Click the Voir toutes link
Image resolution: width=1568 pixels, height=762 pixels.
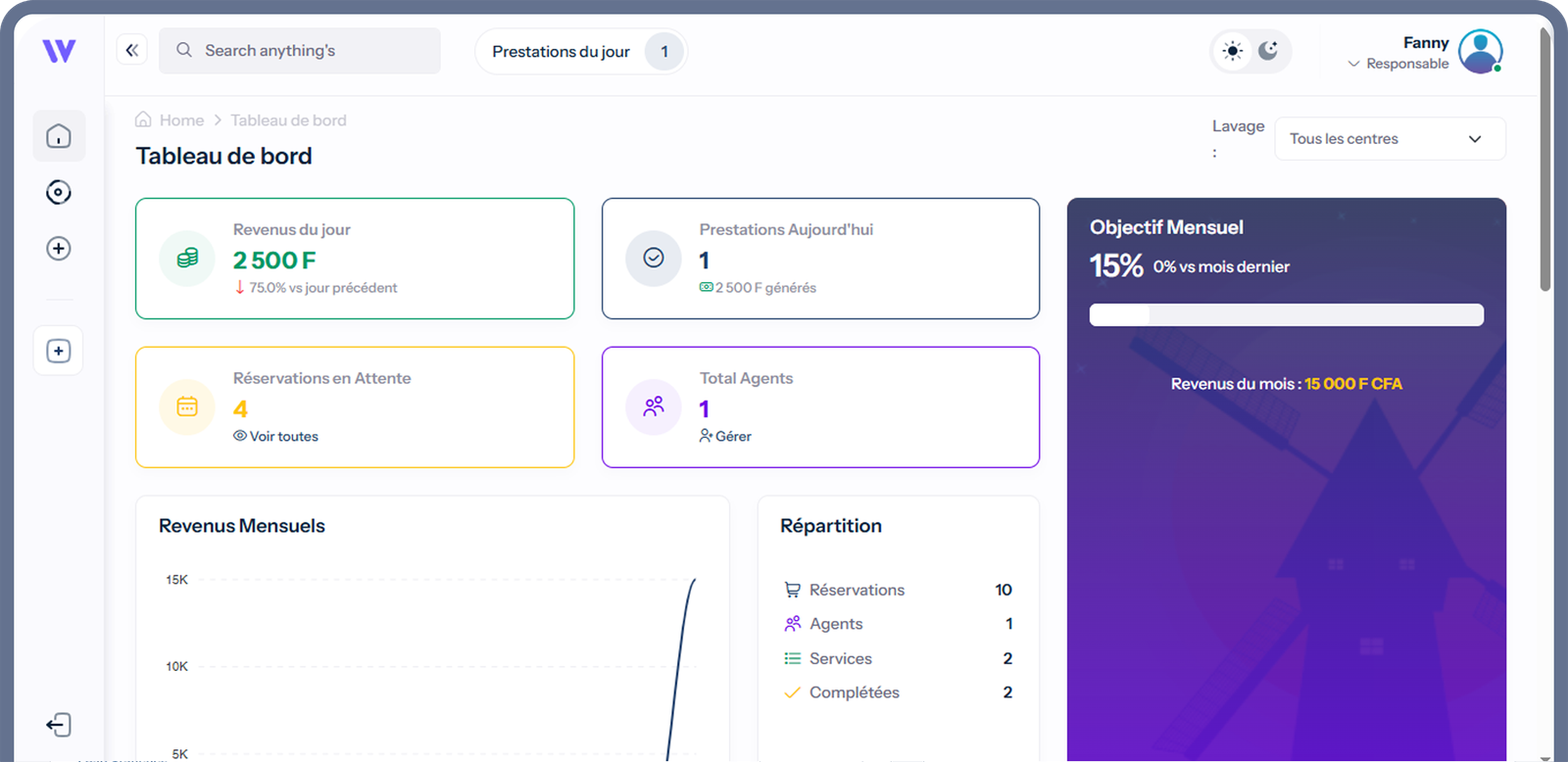tap(283, 437)
